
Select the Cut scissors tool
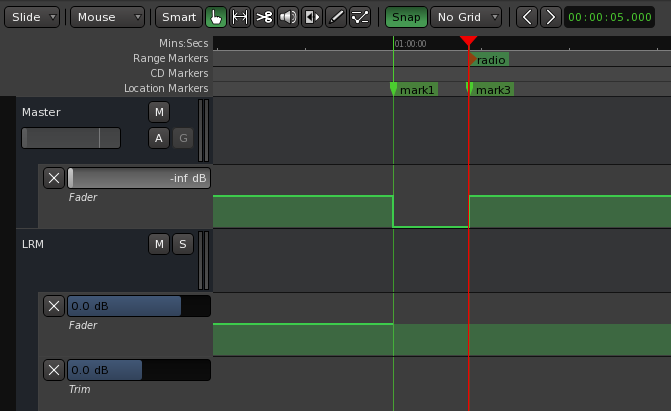tap(264, 17)
